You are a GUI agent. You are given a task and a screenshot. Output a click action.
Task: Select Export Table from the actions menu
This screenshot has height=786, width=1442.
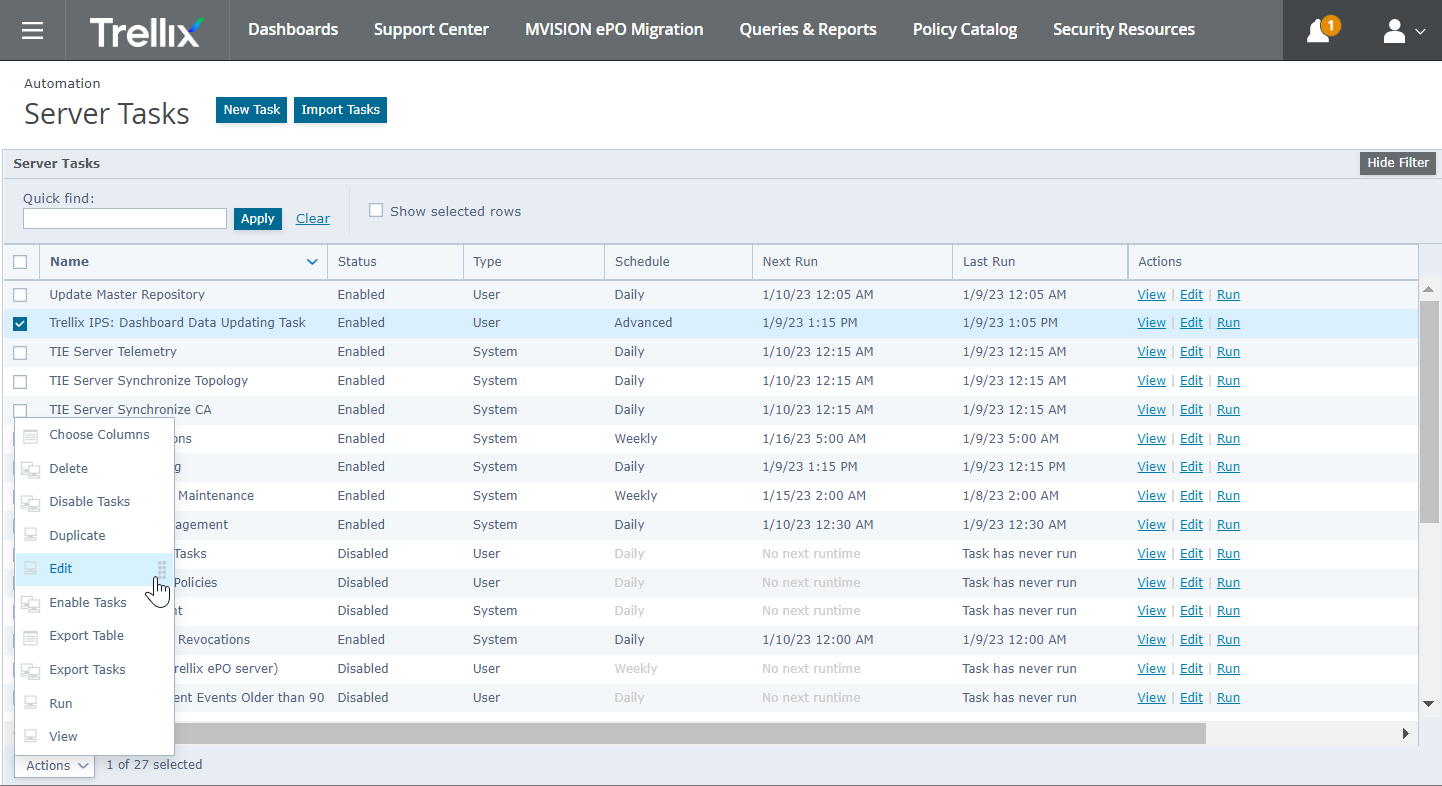87,636
